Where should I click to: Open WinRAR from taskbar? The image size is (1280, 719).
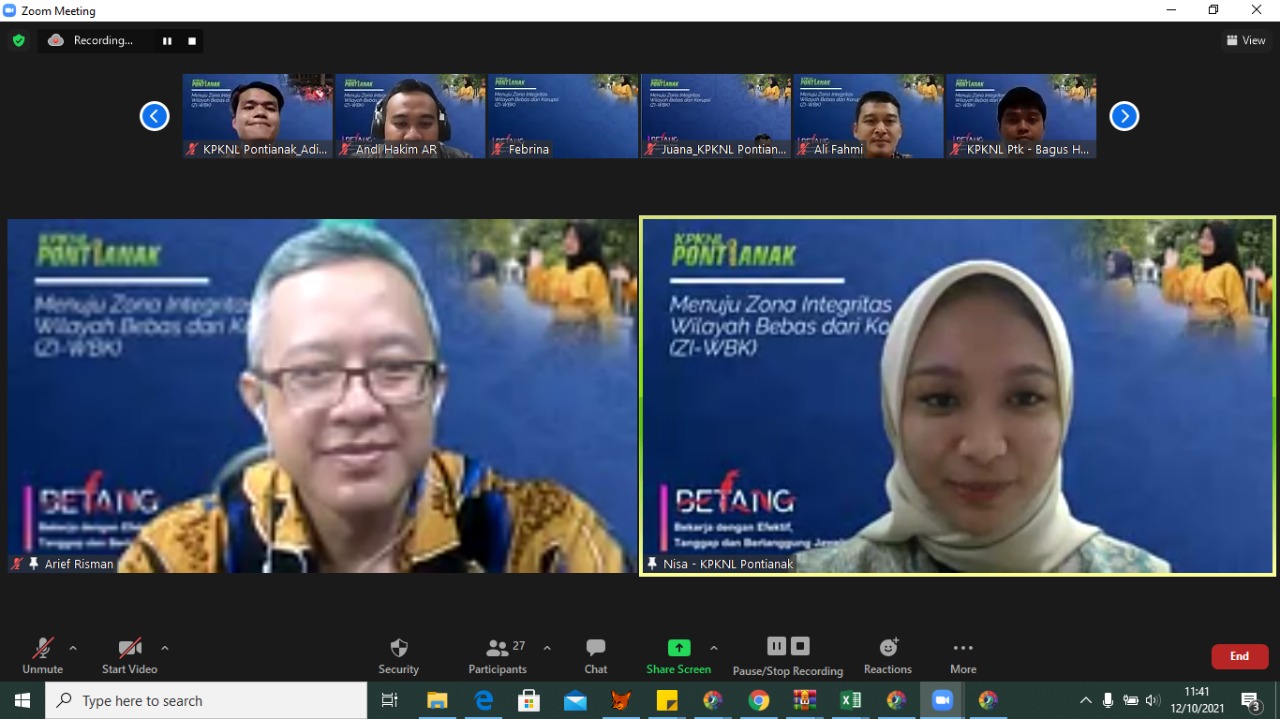point(805,700)
